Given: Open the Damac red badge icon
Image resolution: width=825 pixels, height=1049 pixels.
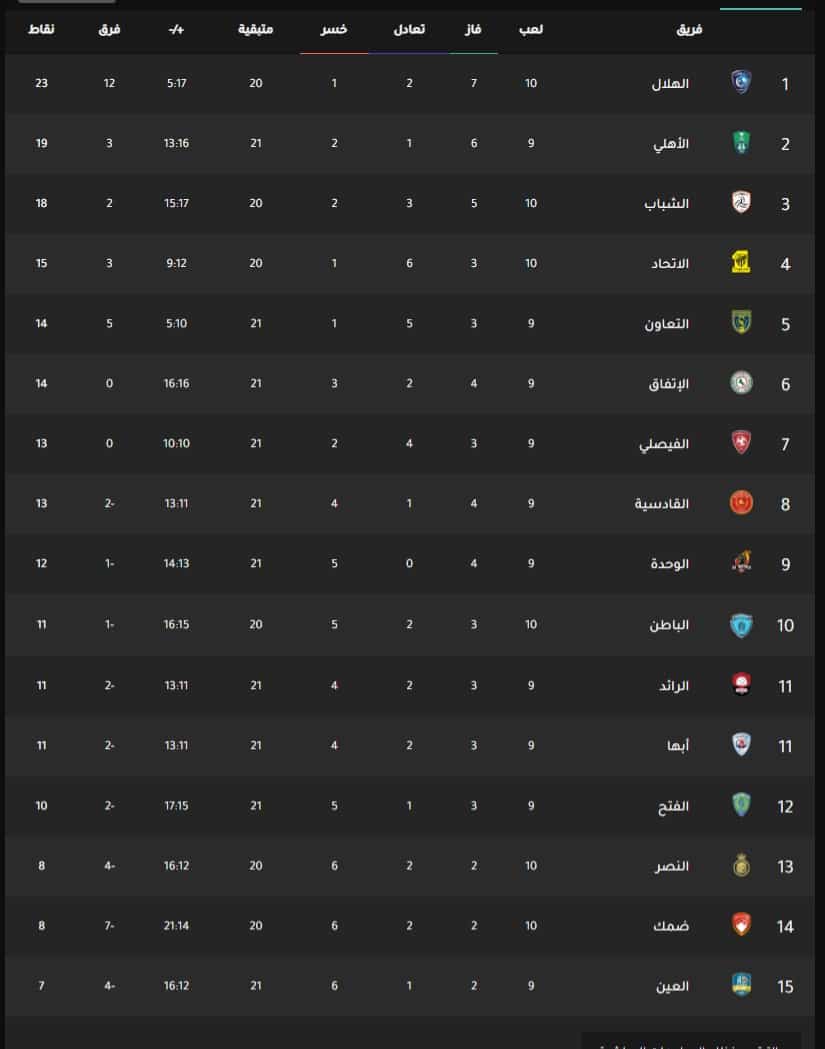Looking at the screenshot, I should tap(741, 925).
